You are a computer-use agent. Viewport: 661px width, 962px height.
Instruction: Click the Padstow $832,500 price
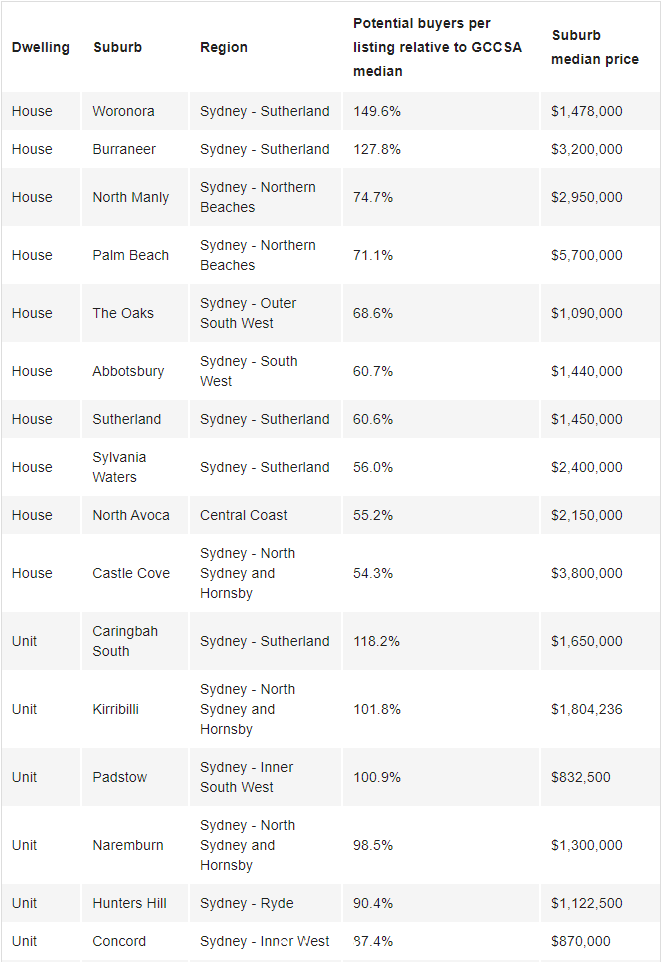tap(580, 777)
